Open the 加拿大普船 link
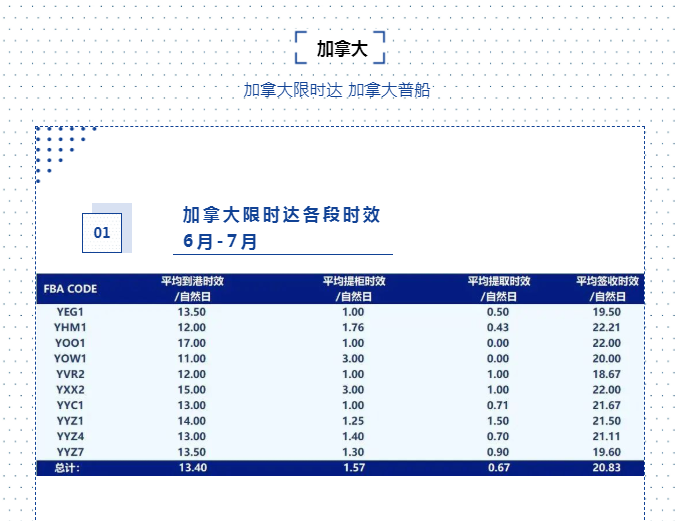The width and height of the screenshot is (675, 521). (x=389, y=90)
